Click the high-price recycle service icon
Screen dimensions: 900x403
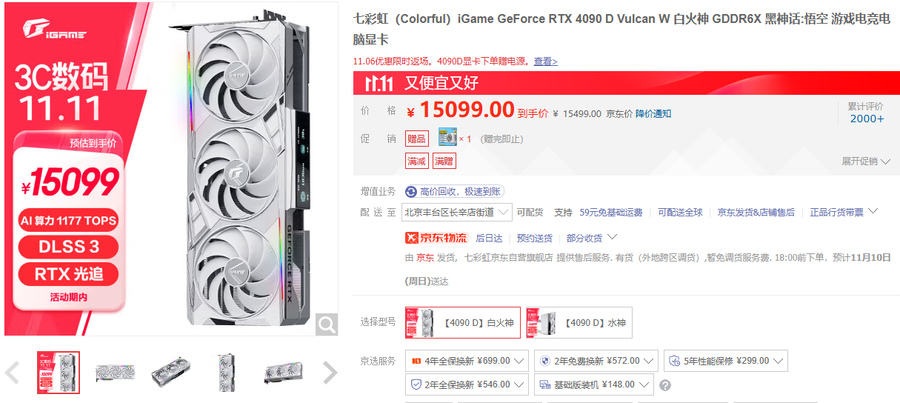point(411,192)
